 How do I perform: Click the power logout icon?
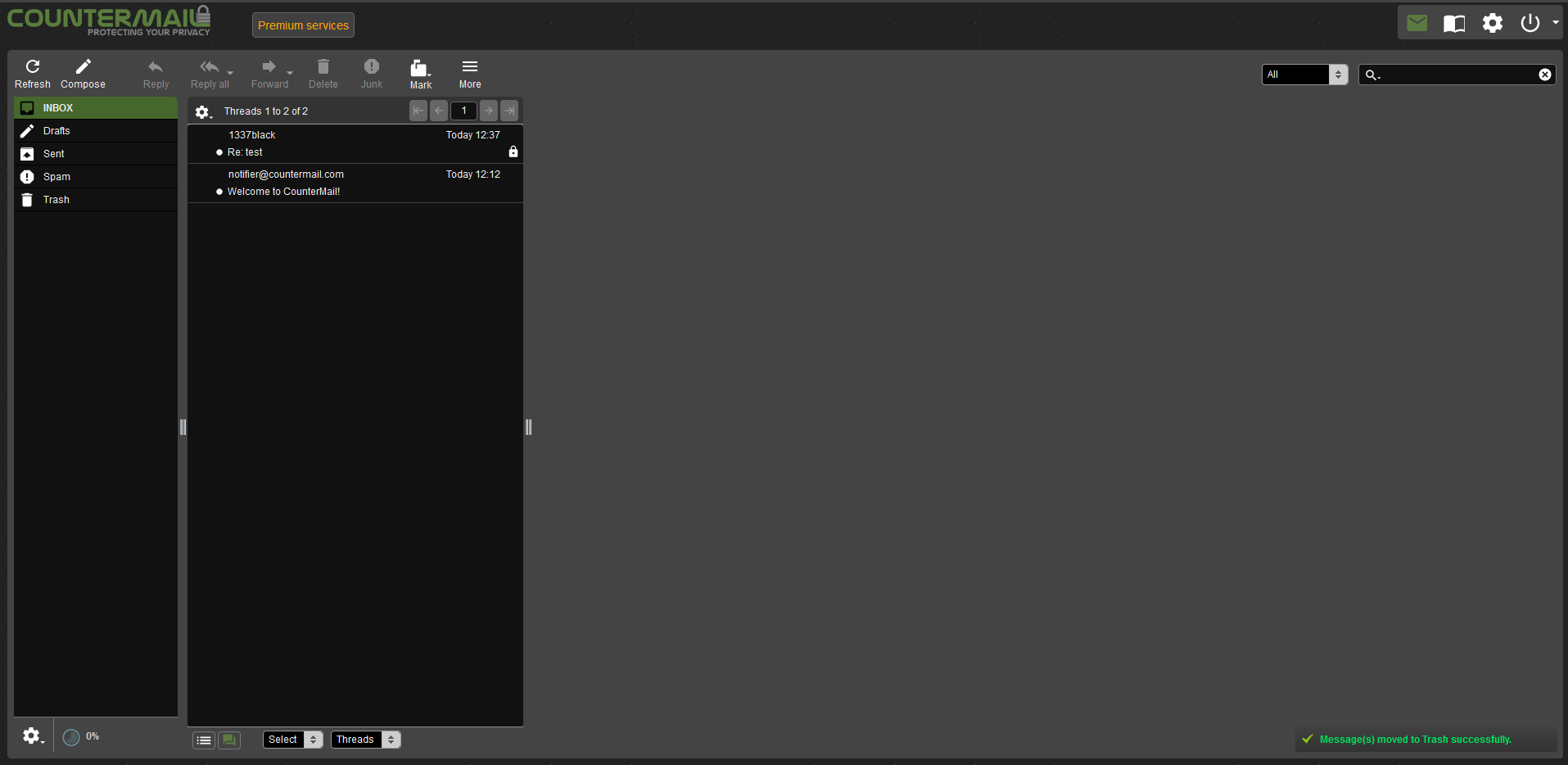pyautogui.click(x=1530, y=23)
